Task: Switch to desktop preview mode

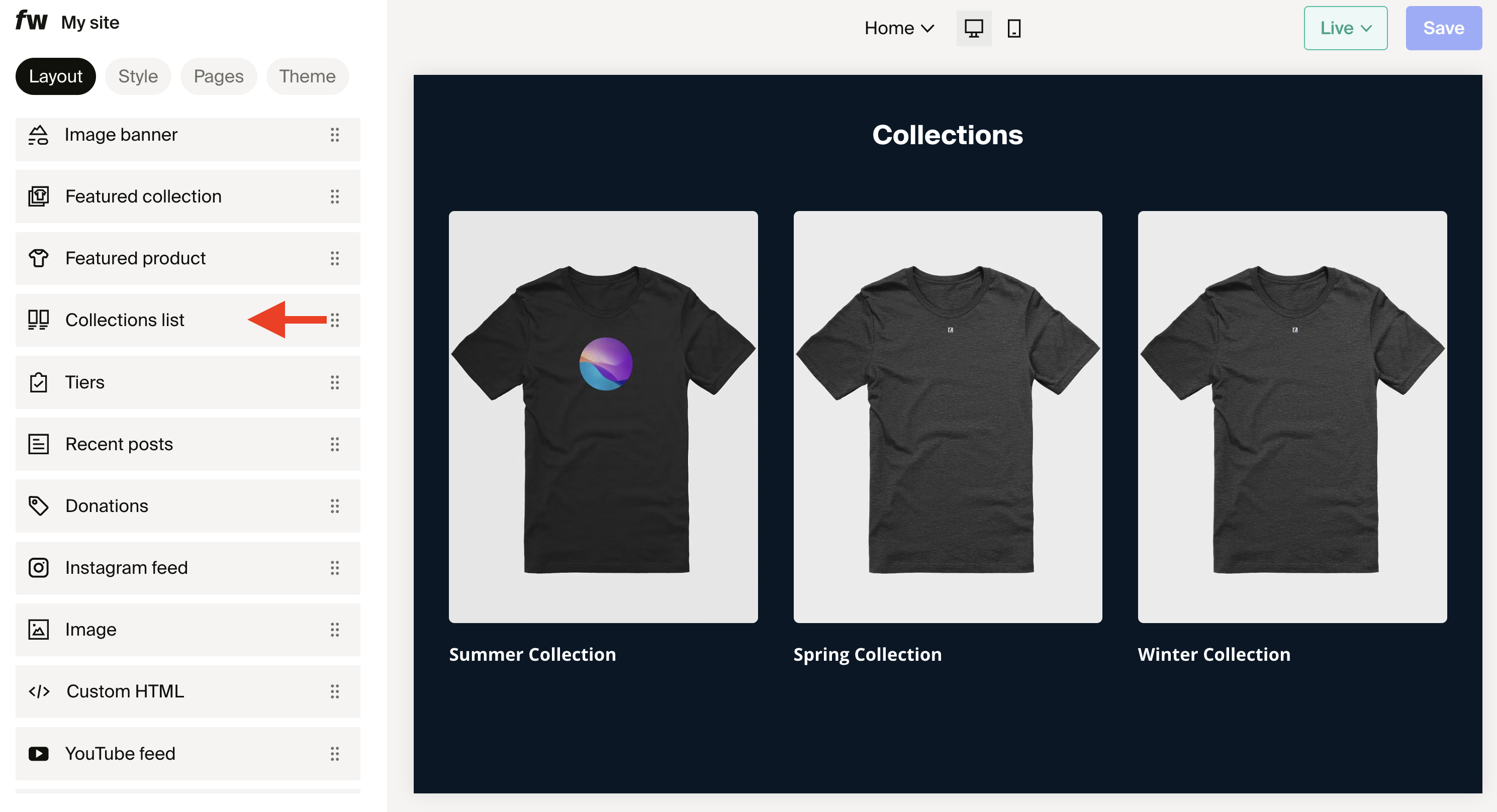Action: click(973, 28)
